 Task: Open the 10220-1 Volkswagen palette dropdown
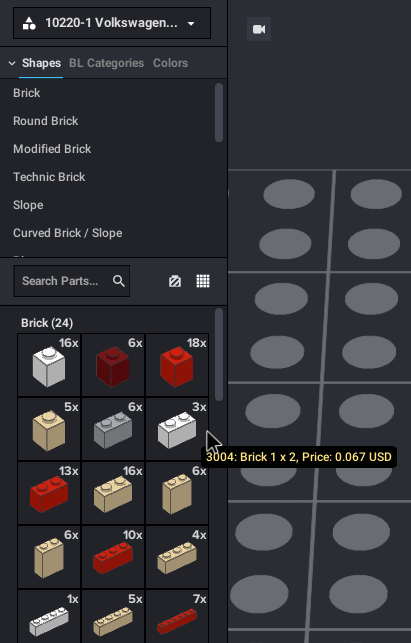pos(112,23)
